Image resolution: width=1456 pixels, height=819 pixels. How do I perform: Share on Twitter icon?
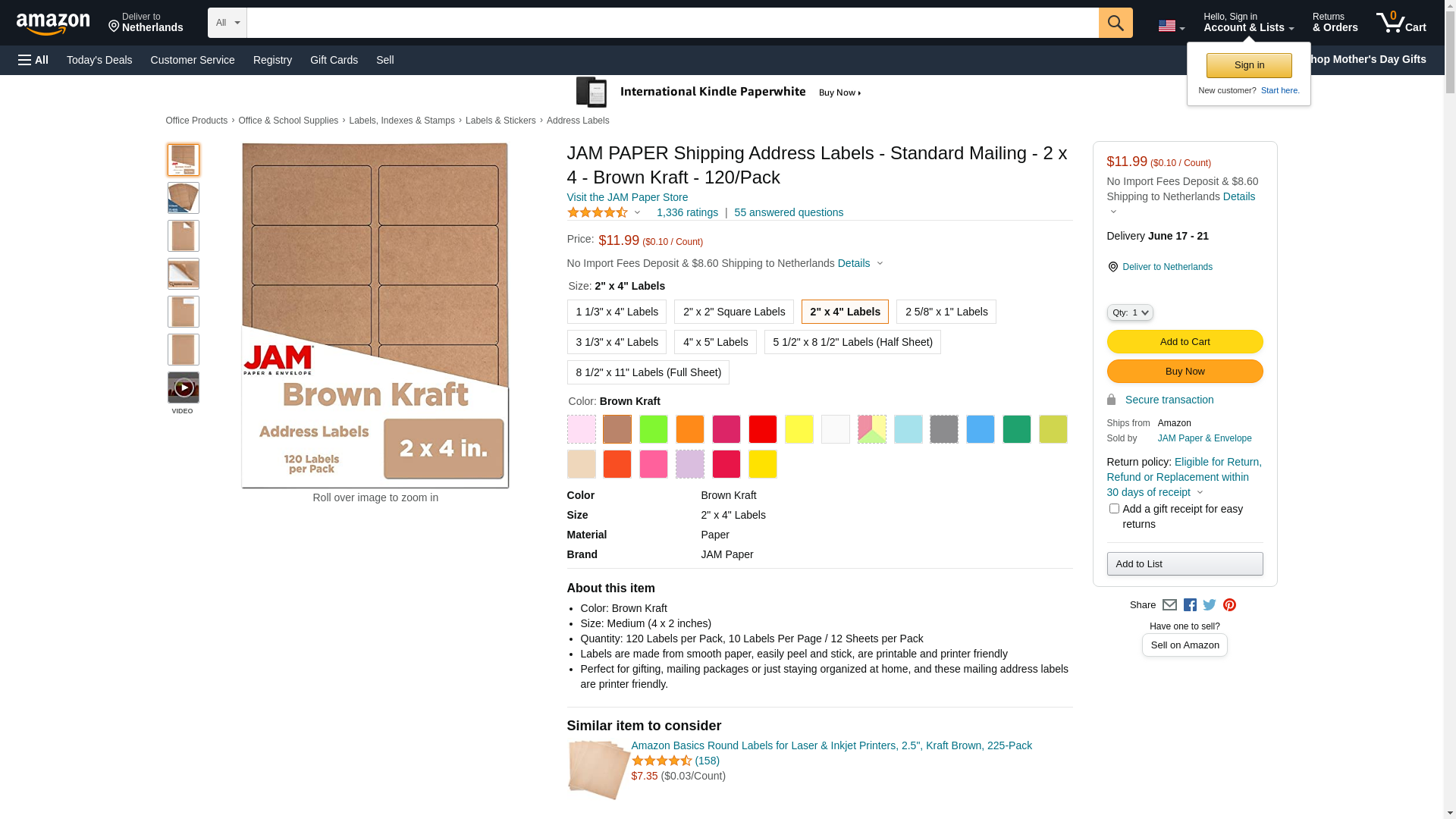(1210, 605)
